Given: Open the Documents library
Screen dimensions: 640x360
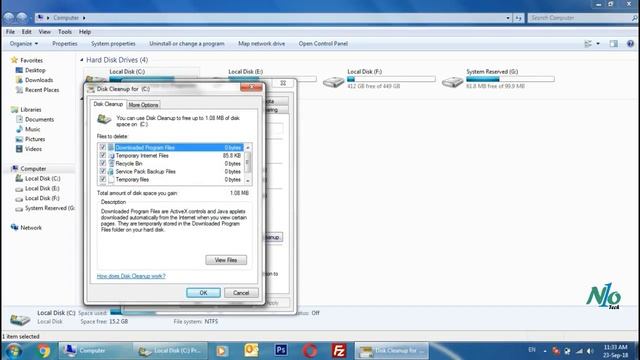Looking at the screenshot, I should tap(39, 120).
